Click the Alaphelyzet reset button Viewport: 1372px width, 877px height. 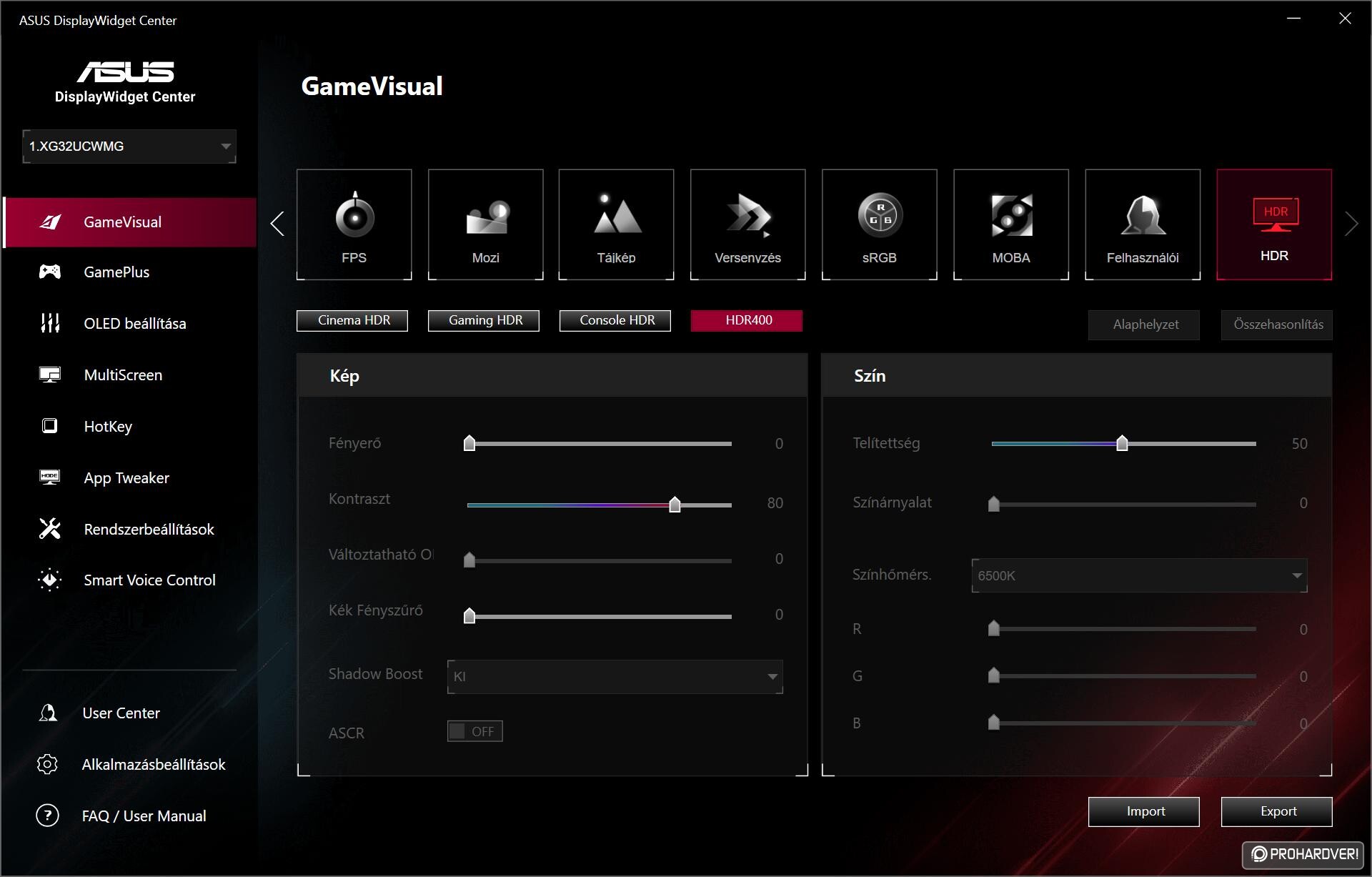coord(1144,324)
